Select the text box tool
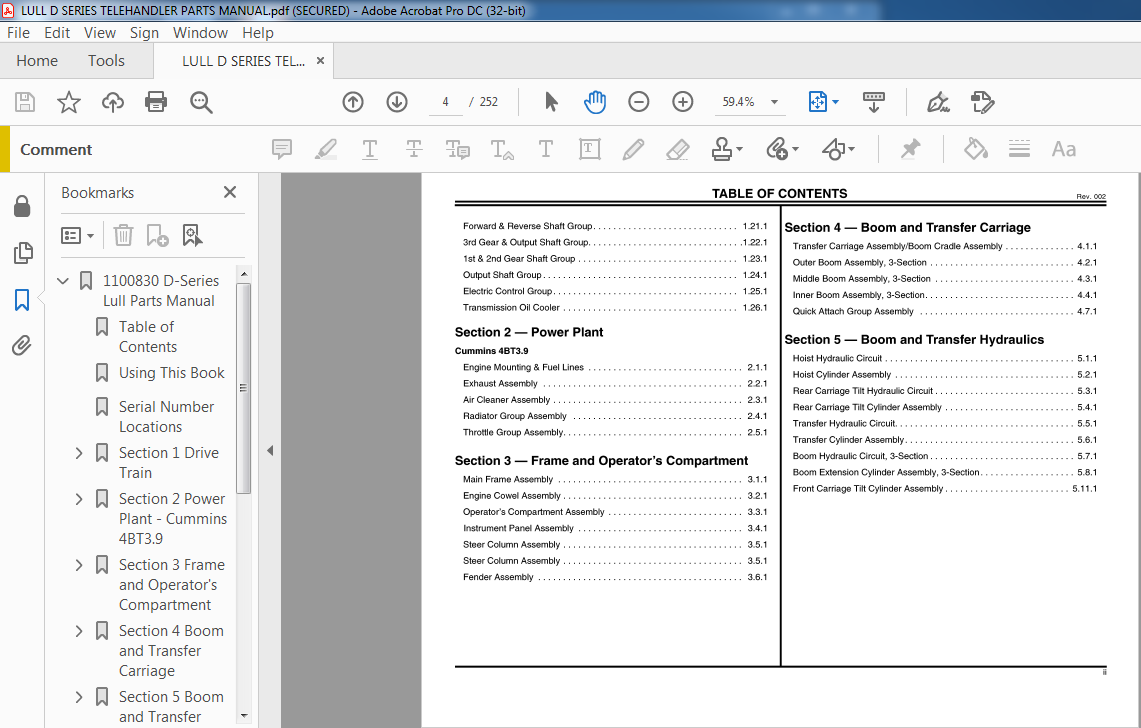The image size is (1141, 728). click(x=589, y=149)
